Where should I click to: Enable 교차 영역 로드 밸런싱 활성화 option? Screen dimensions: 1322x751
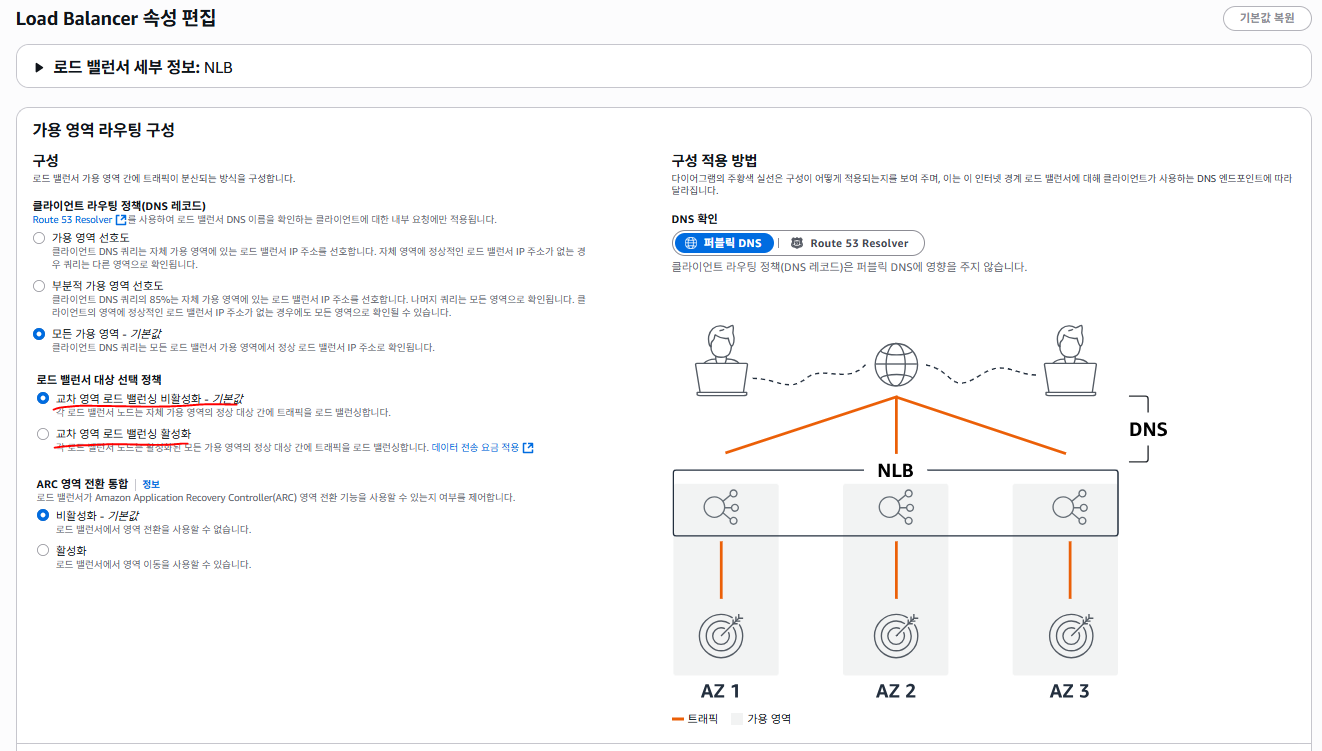pyautogui.click(x=42, y=434)
